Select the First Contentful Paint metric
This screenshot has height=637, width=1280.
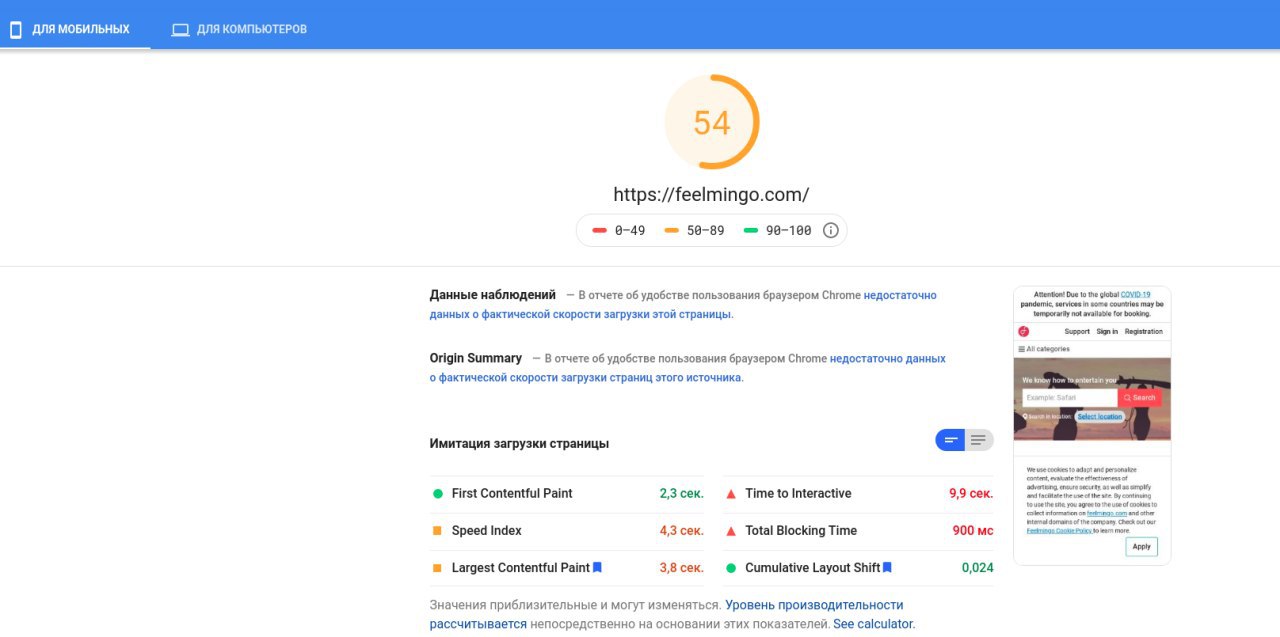[x=512, y=493]
